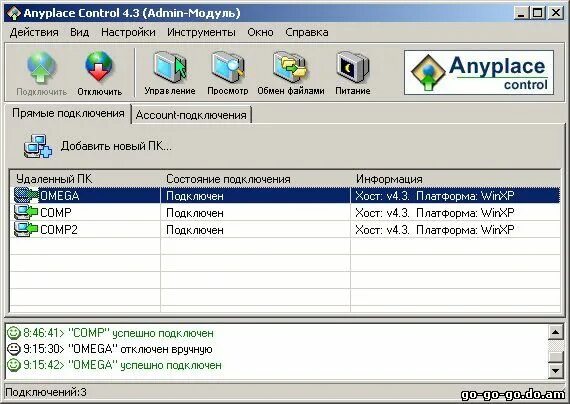
Task: Click Подключений:3 status bar text
Action: 46,392
